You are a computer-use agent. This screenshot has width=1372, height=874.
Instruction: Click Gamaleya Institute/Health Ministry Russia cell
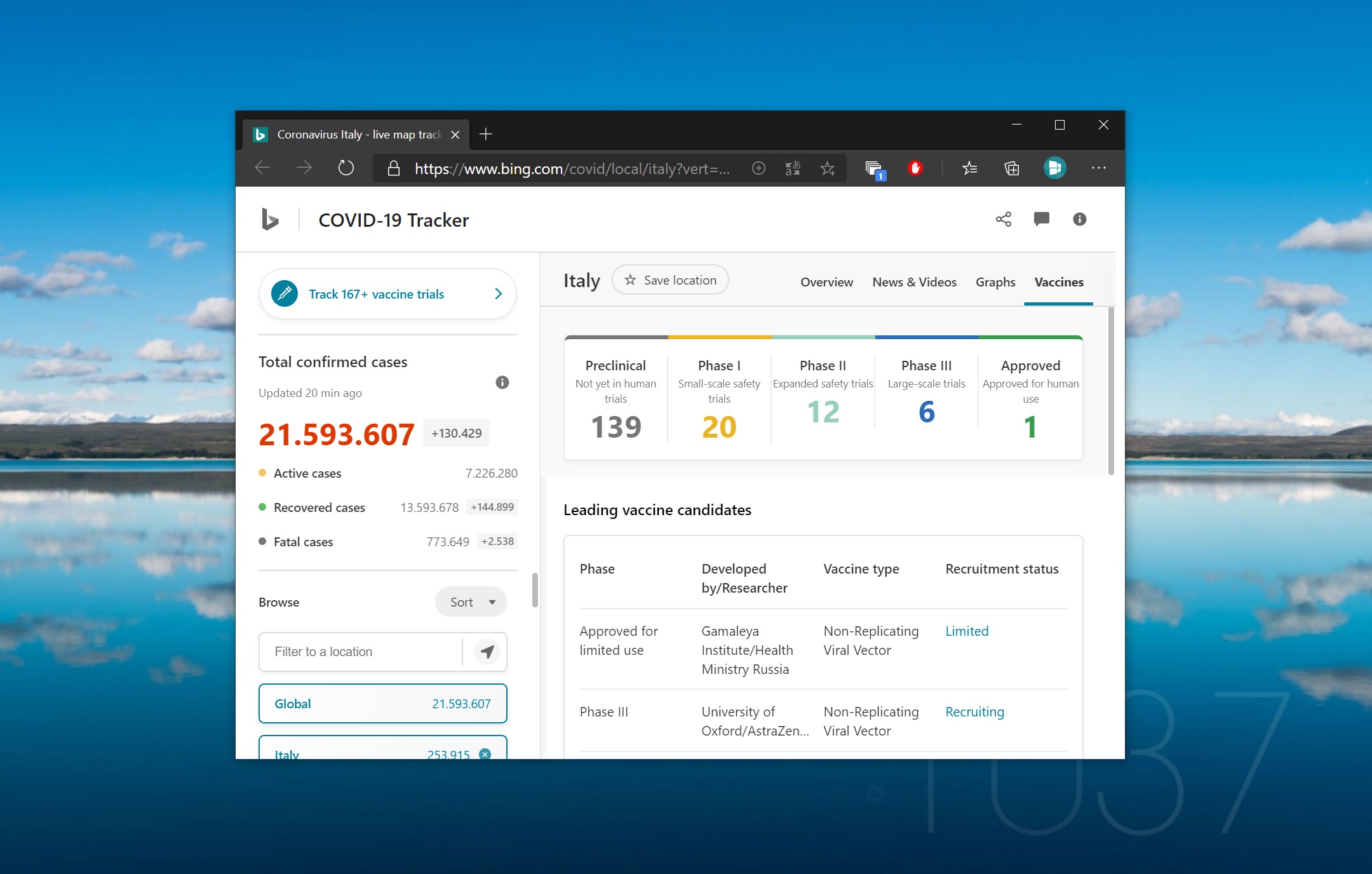(747, 650)
